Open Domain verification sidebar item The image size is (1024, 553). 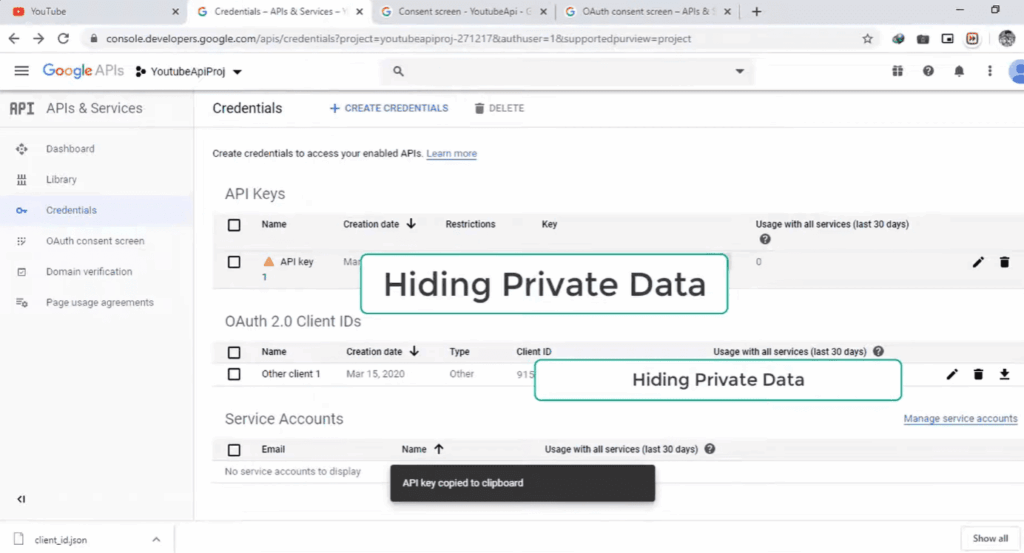tap(89, 272)
